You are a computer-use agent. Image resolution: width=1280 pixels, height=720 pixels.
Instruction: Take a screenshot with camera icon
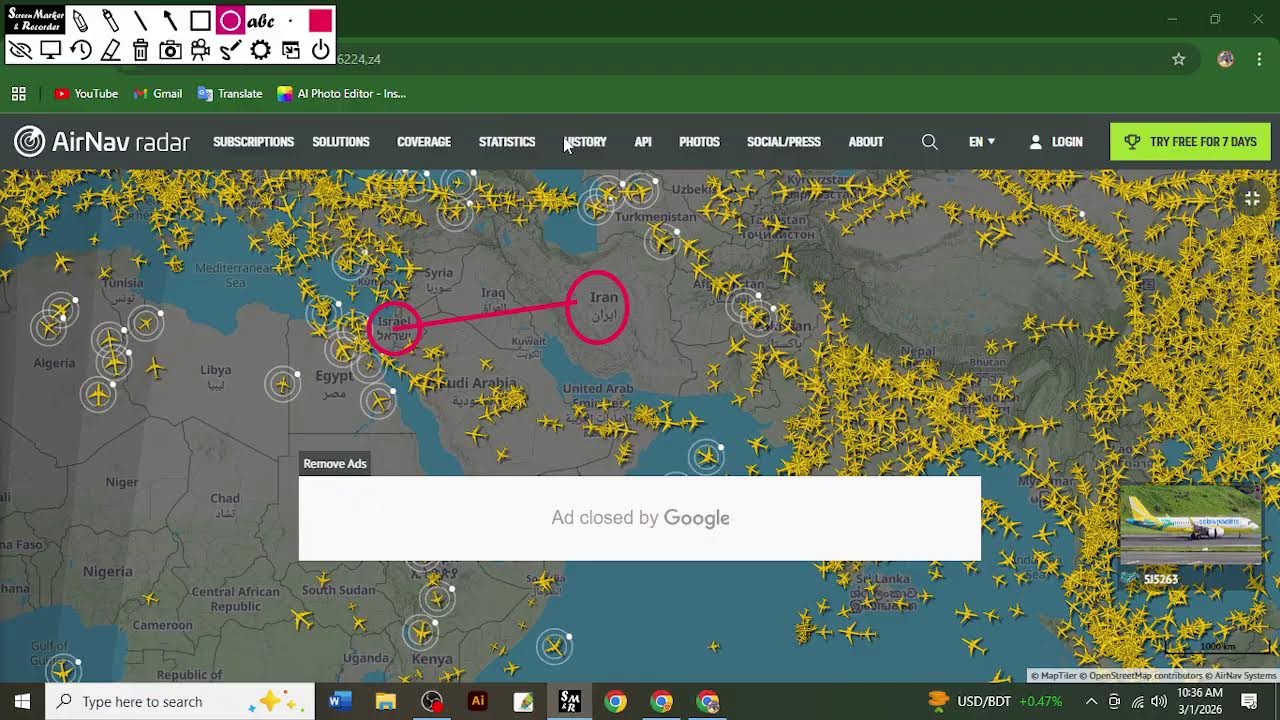coord(170,50)
